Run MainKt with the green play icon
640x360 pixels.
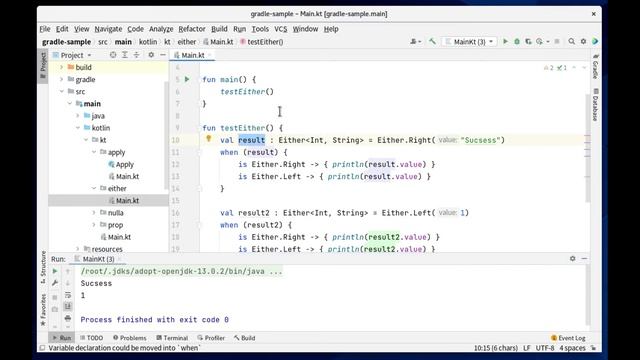coord(505,42)
